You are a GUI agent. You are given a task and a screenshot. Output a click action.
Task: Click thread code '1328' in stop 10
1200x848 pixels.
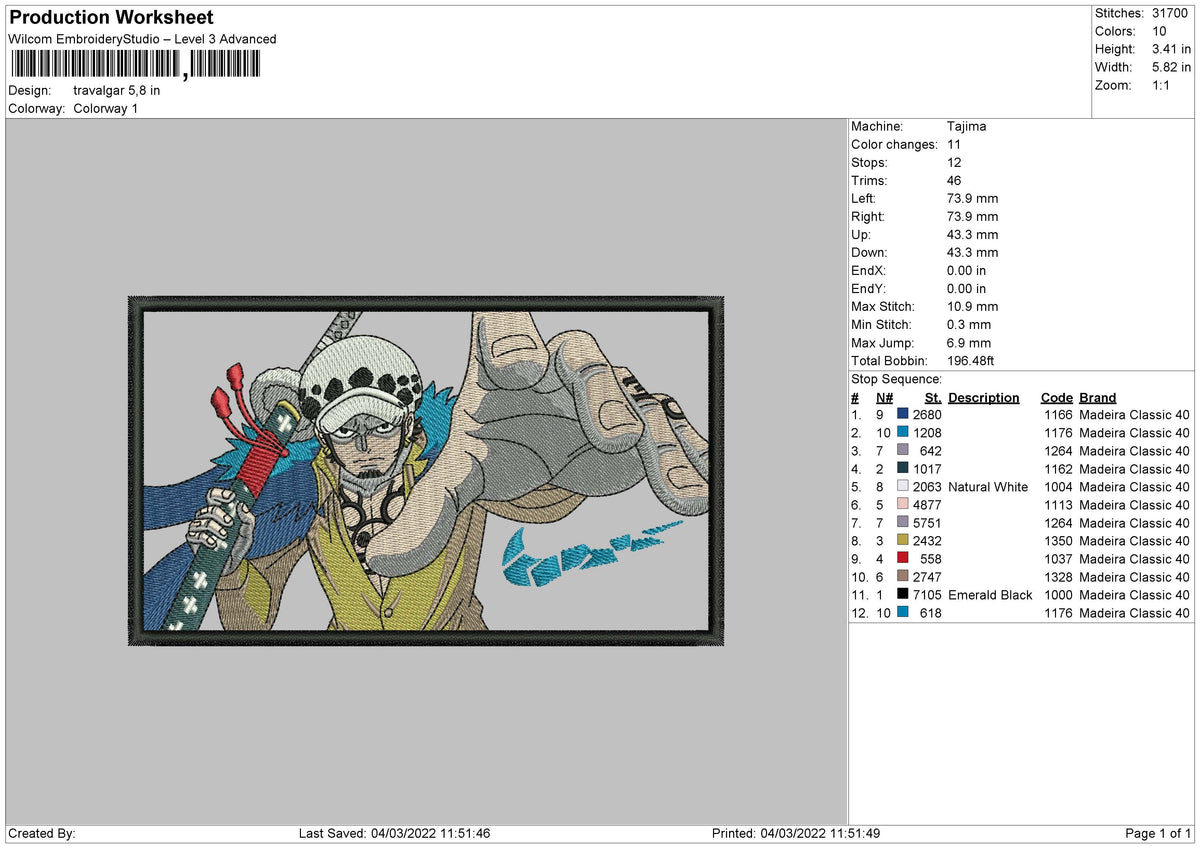pos(1056,577)
